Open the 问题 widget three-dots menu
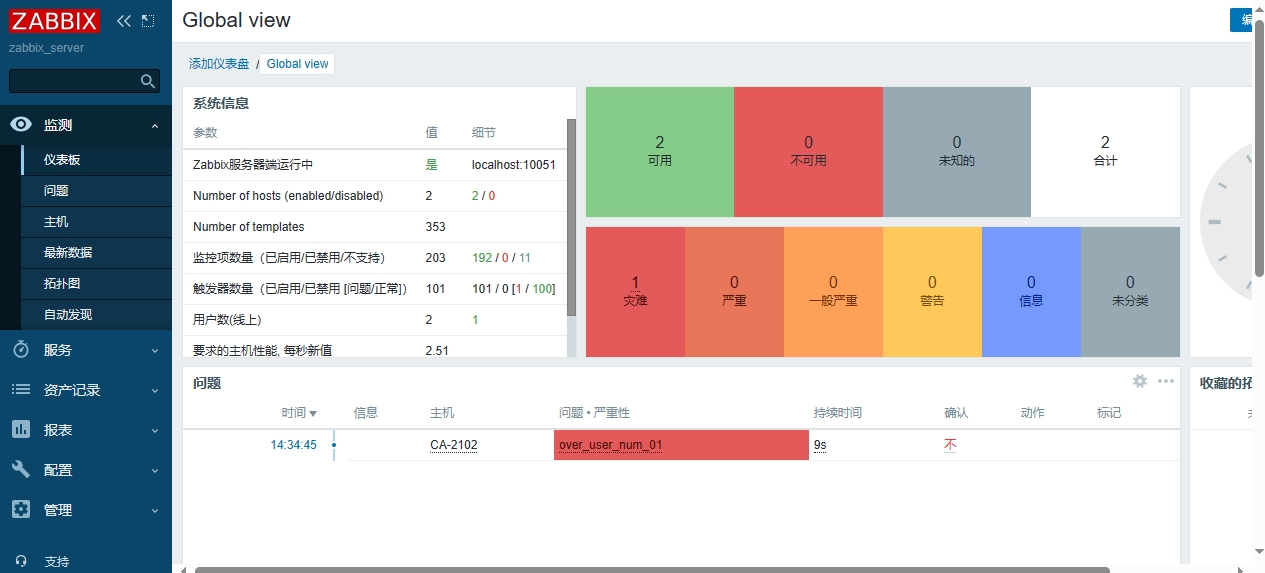This screenshot has width=1265, height=573. 1165,381
